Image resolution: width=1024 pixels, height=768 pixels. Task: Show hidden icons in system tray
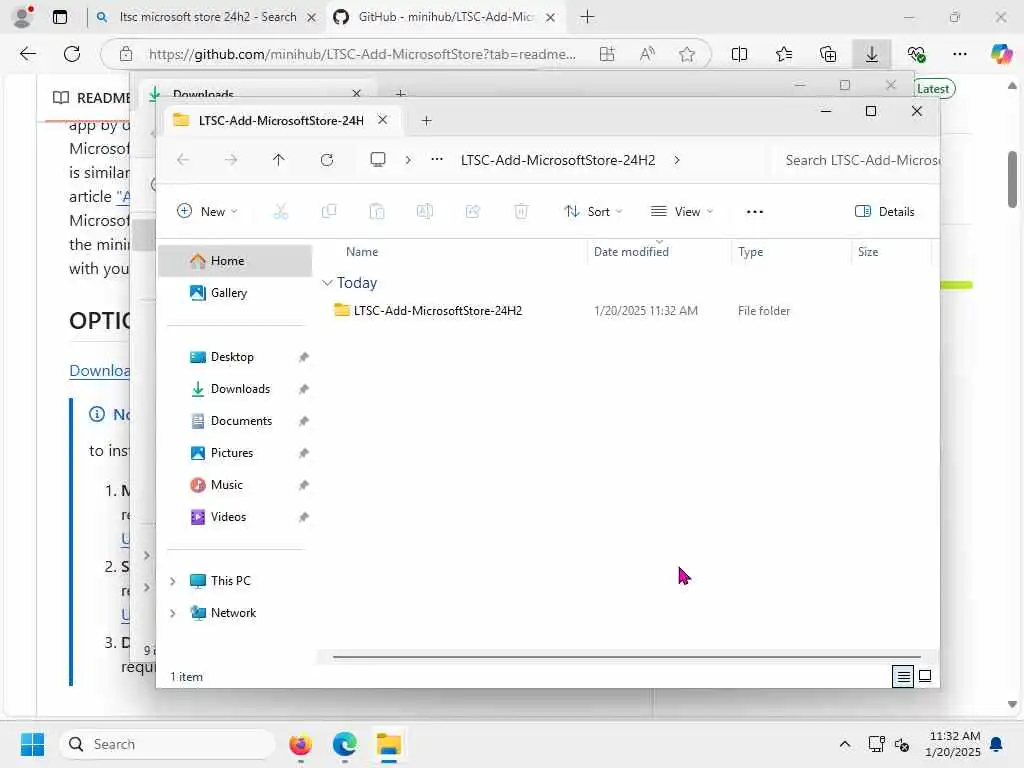[844, 744]
